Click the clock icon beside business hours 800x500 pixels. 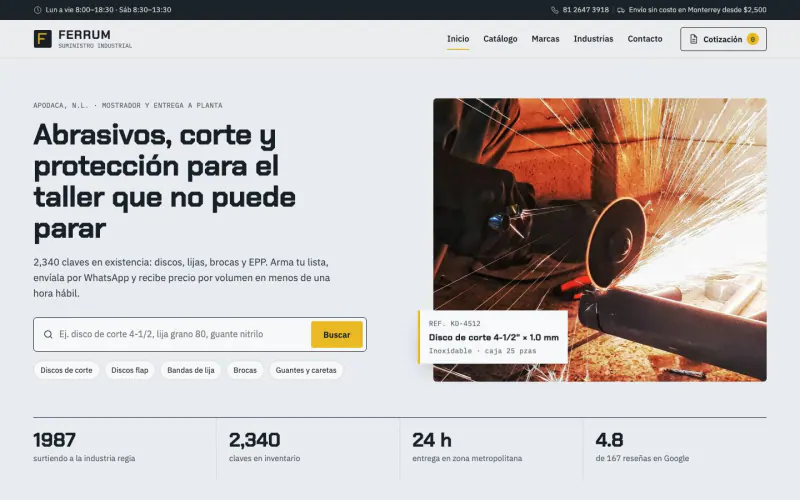click(x=37, y=10)
